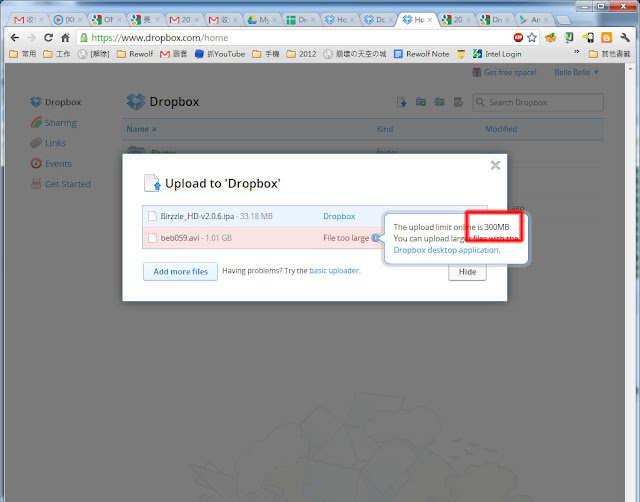Screen dimensions: 640x502
Task: Open the Intel Login bookmark
Action: [497, 54]
